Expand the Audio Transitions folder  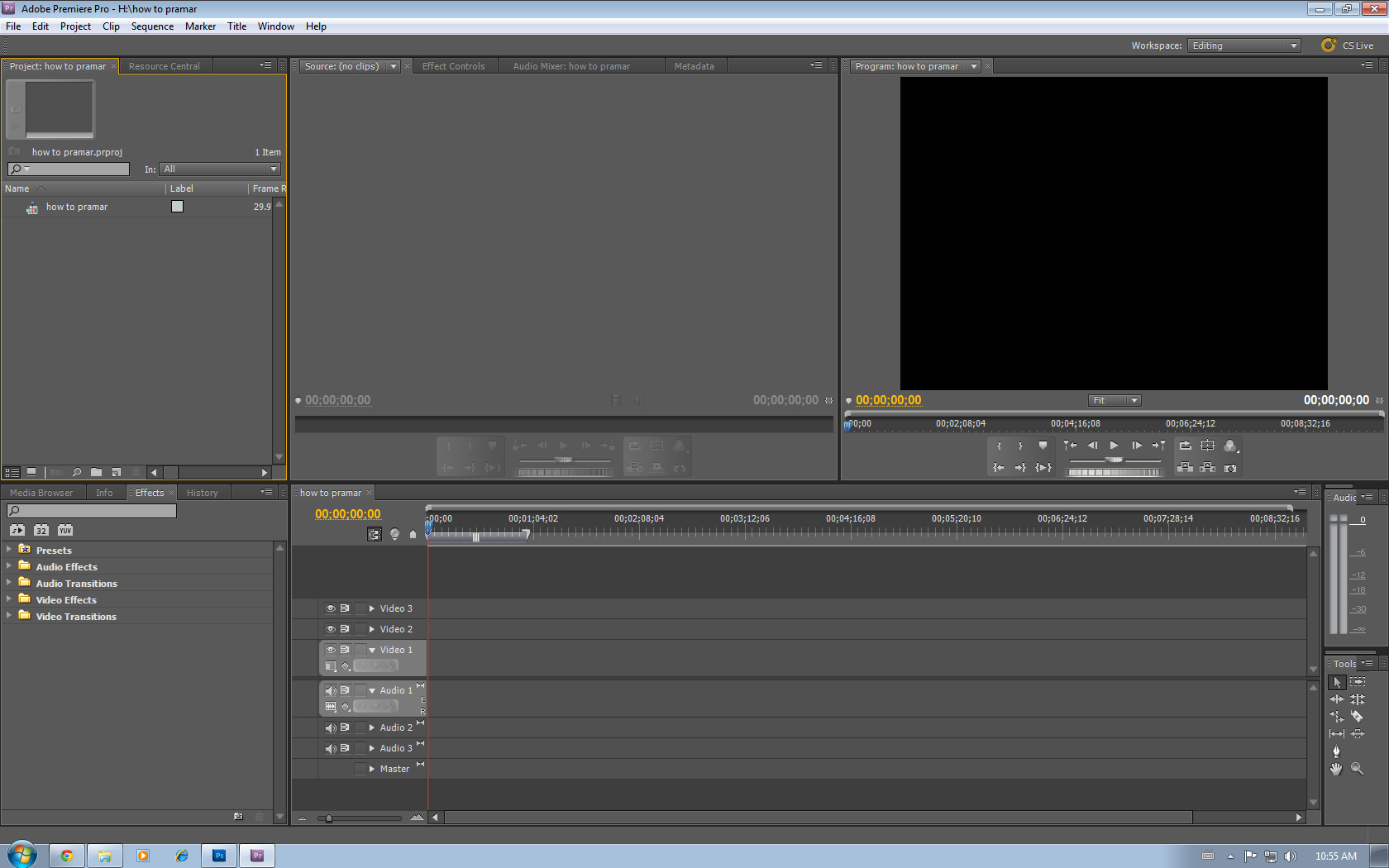(x=9, y=582)
